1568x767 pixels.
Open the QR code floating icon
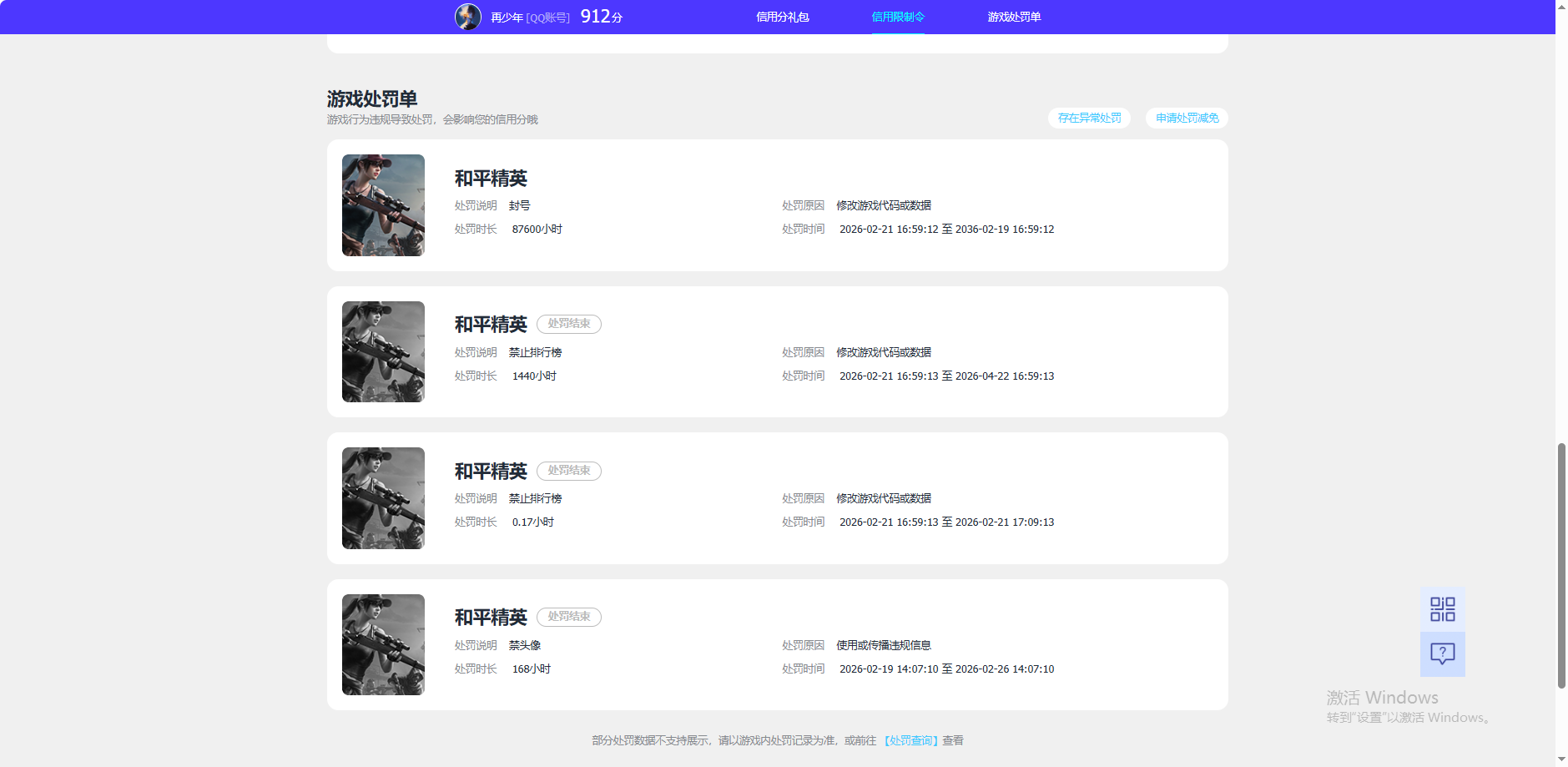pos(1442,609)
